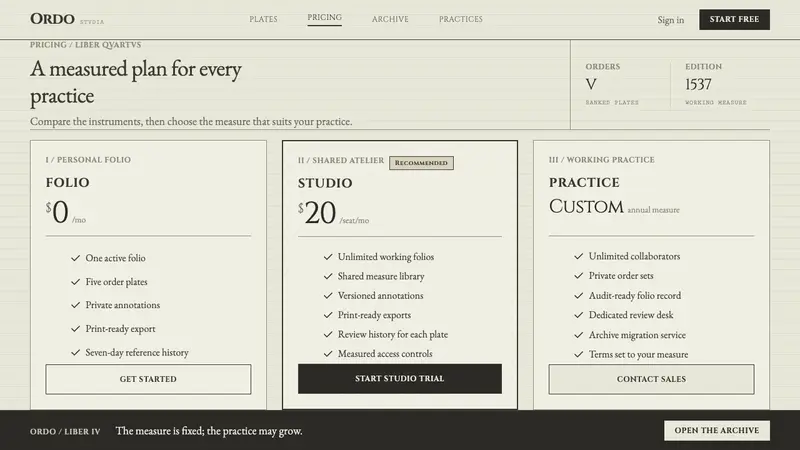This screenshot has height=450, width=800.
Task: Click checkmark beside Shared measure library
Action: [328, 276]
